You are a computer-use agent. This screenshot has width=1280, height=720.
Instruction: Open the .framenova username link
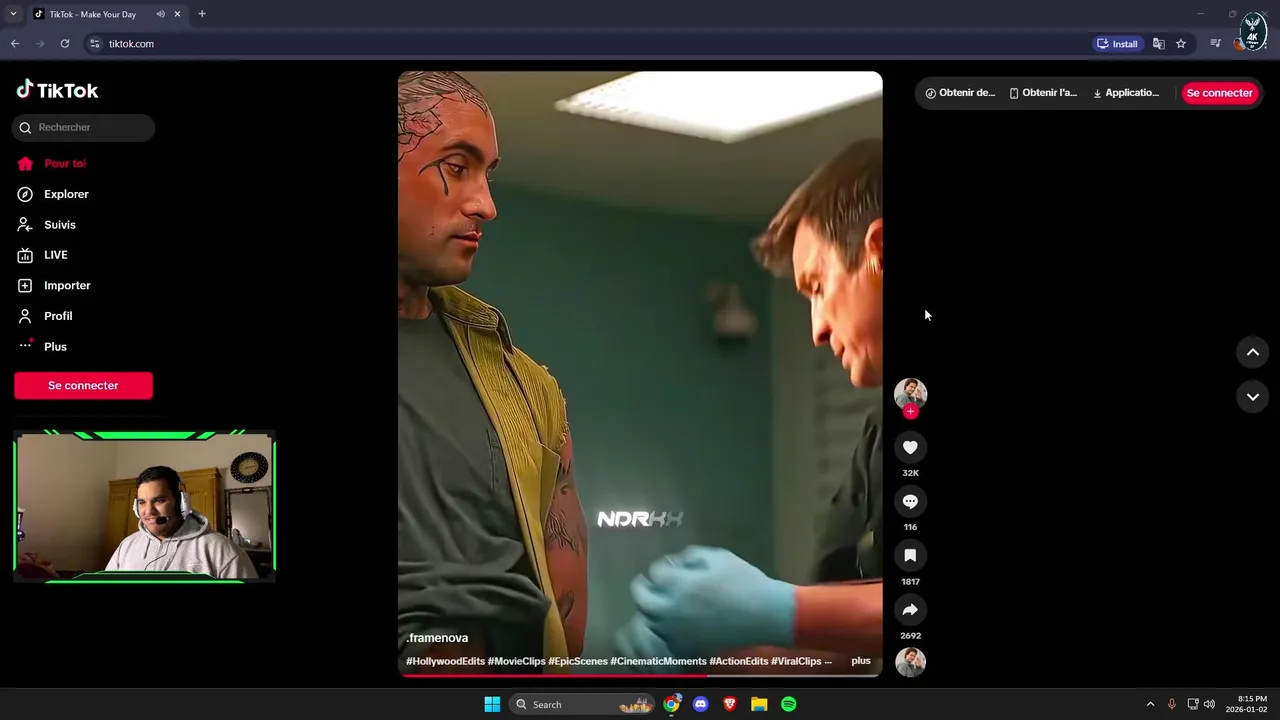pyautogui.click(x=437, y=638)
